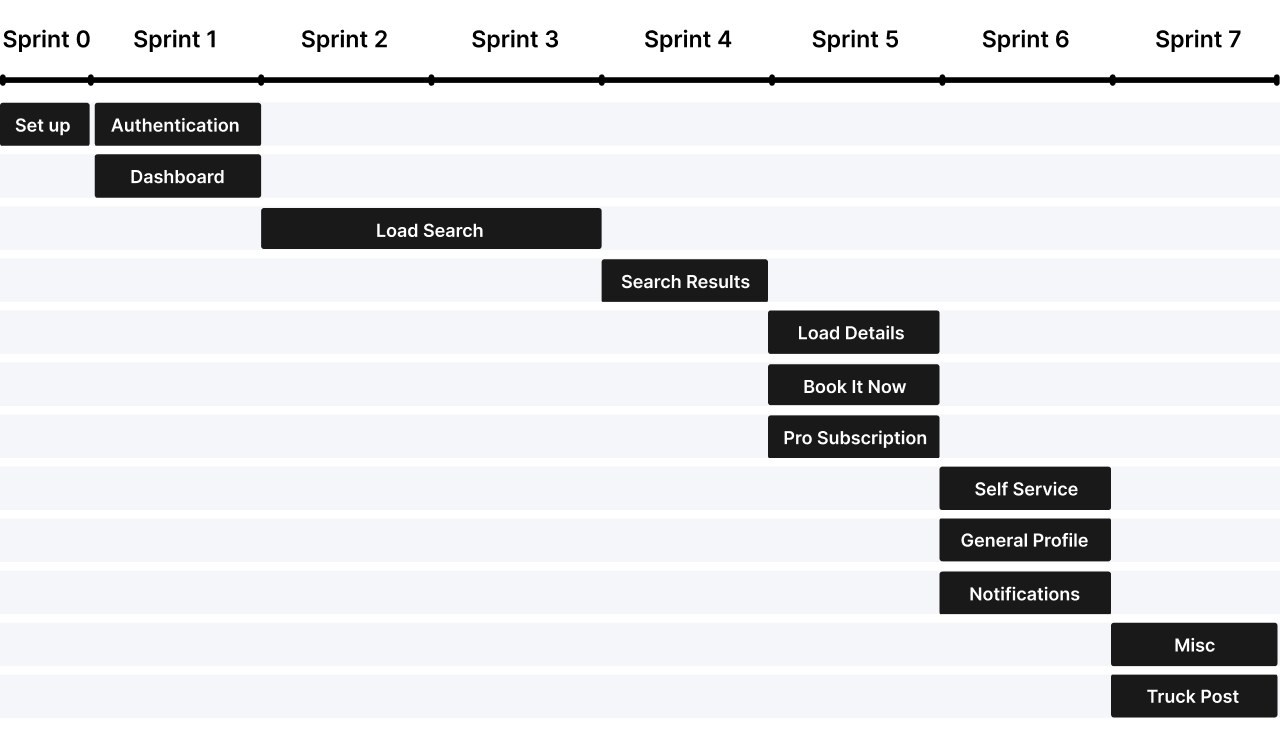Select the Sprint 5 timeline header
Image resolution: width=1280 pixels, height=747 pixels.
855,40
